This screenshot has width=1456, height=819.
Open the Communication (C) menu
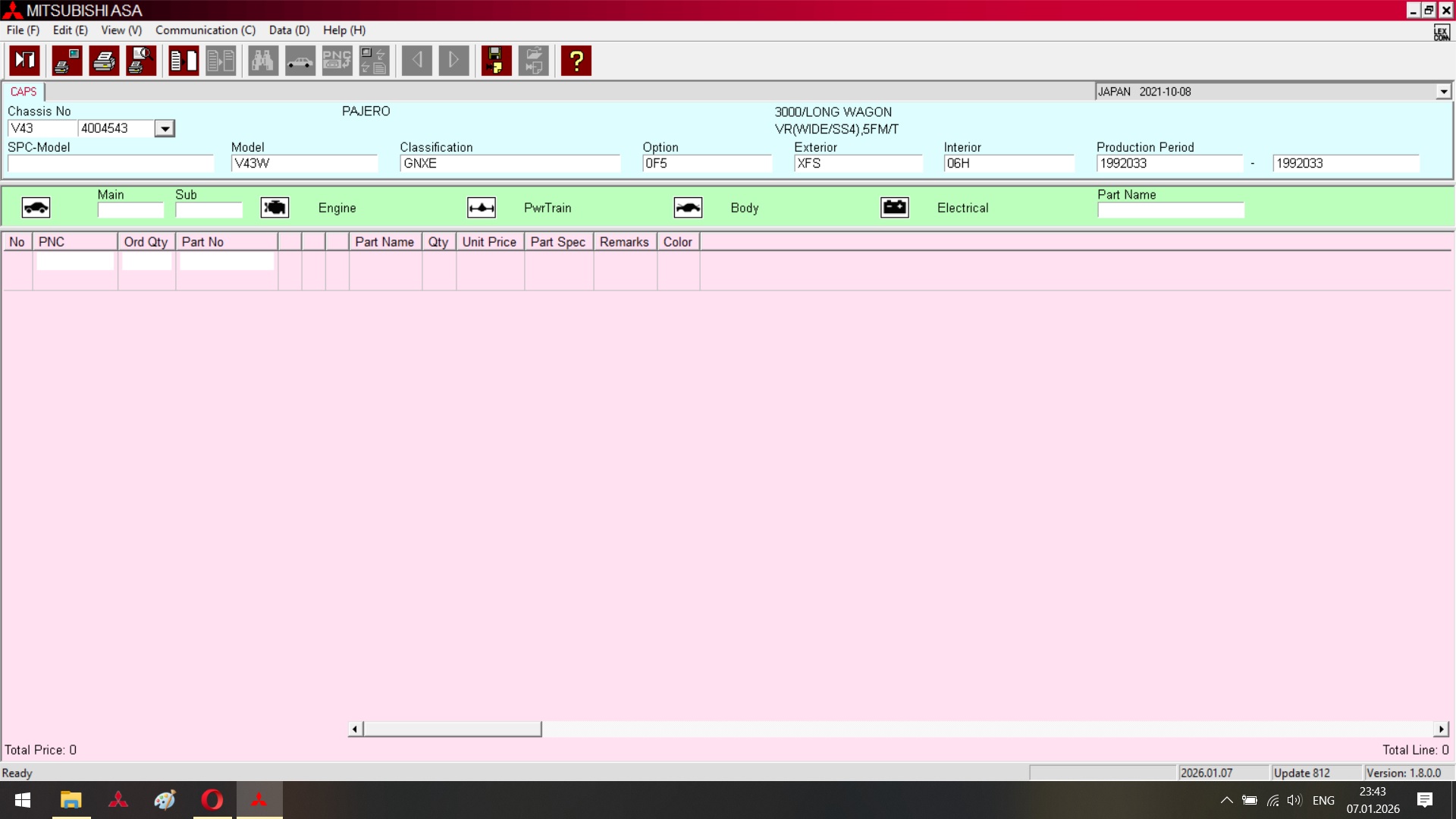[206, 30]
